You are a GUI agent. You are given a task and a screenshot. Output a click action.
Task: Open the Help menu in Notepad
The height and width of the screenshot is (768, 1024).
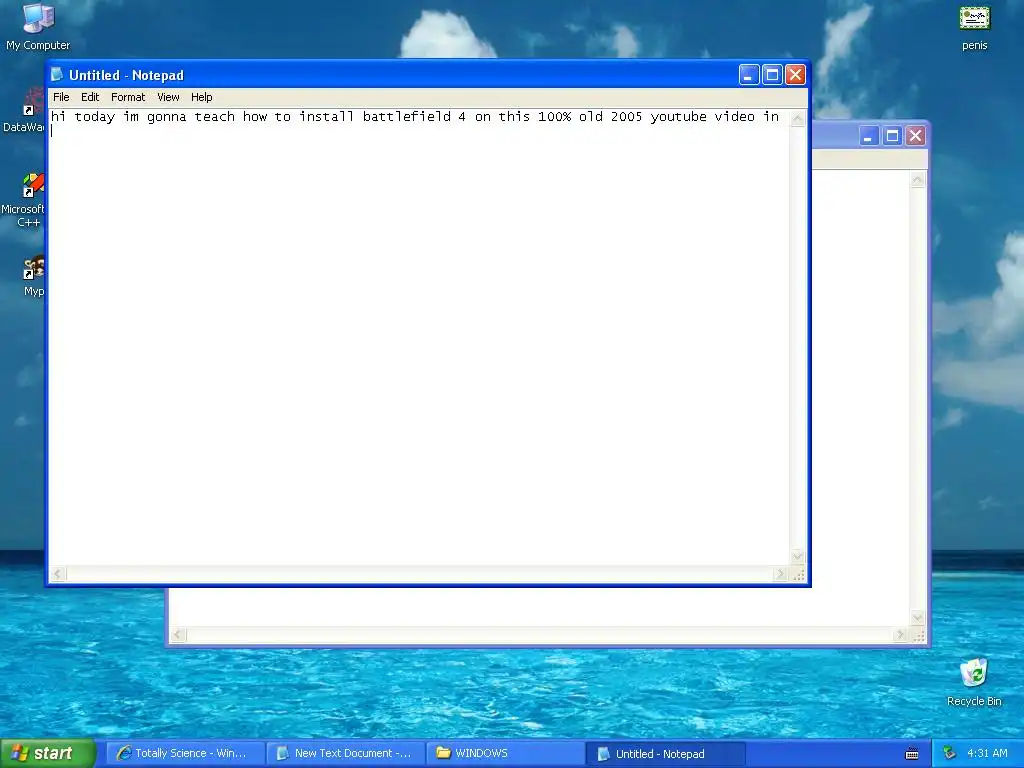pos(202,97)
